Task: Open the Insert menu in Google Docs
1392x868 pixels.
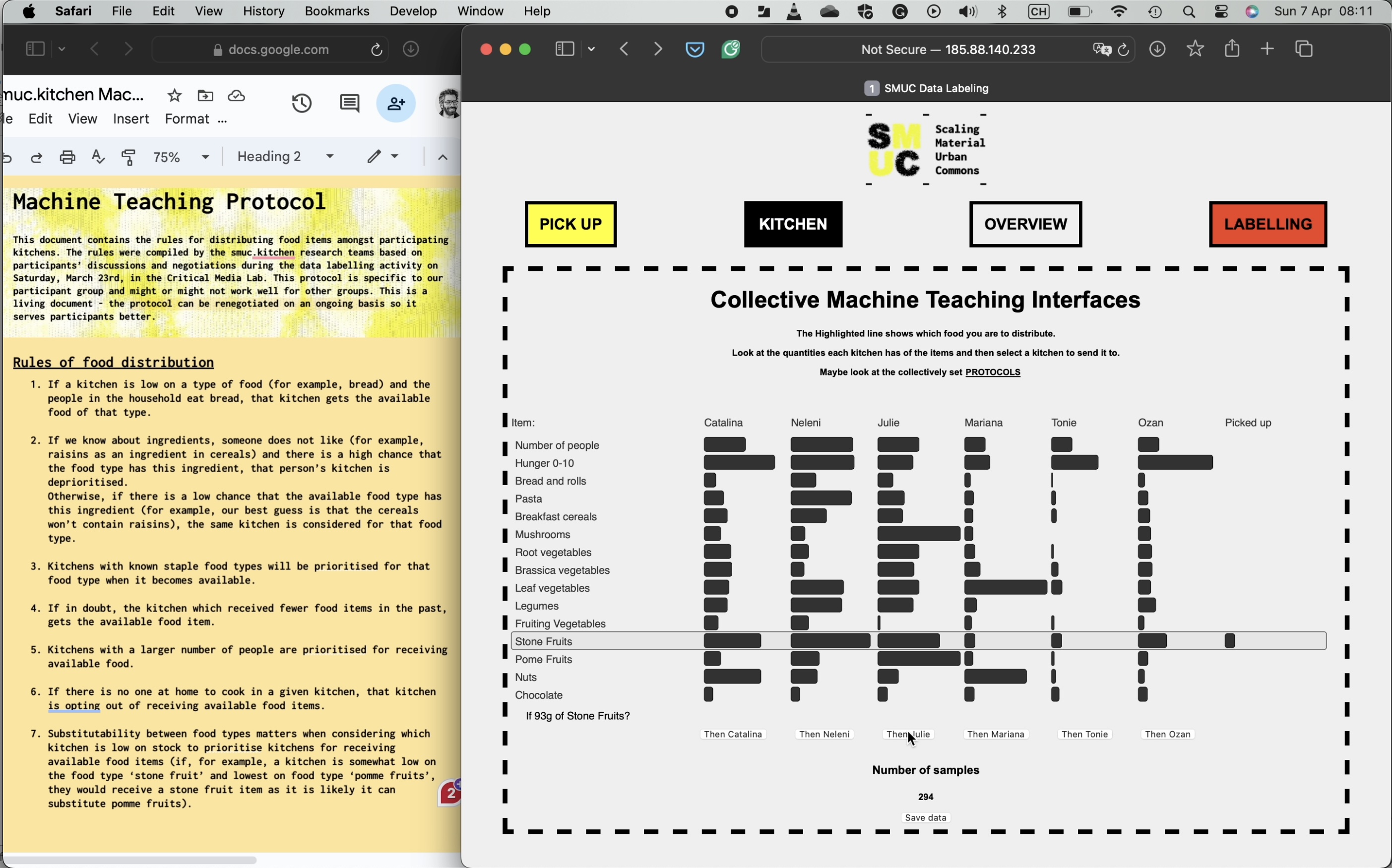Action: 131,119
